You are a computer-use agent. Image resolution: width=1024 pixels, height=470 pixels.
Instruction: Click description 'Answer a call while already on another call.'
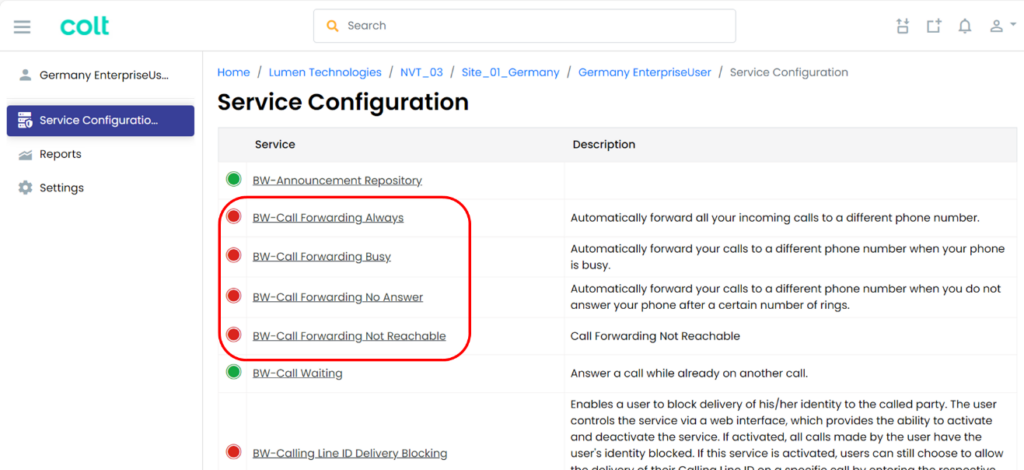click(689, 374)
